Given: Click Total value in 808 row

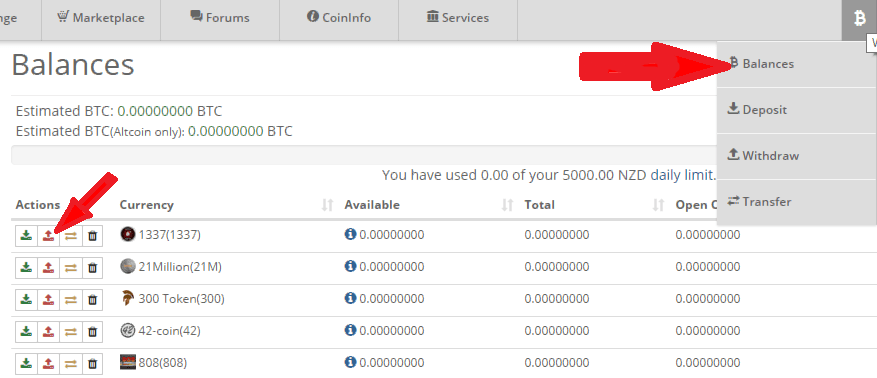Looking at the screenshot, I should [557, 363].
